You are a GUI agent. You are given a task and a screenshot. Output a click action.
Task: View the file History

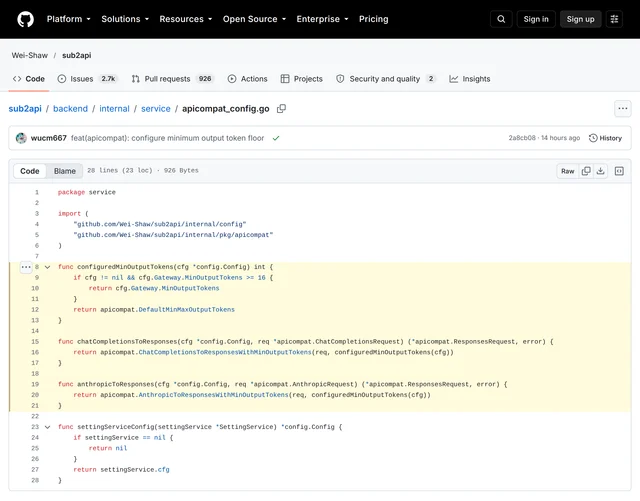[605, 138]
